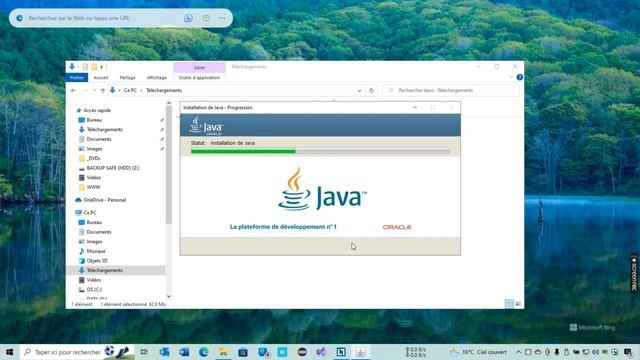Switch Explorer to details view icon
The image size is (640, 360).
509,304
